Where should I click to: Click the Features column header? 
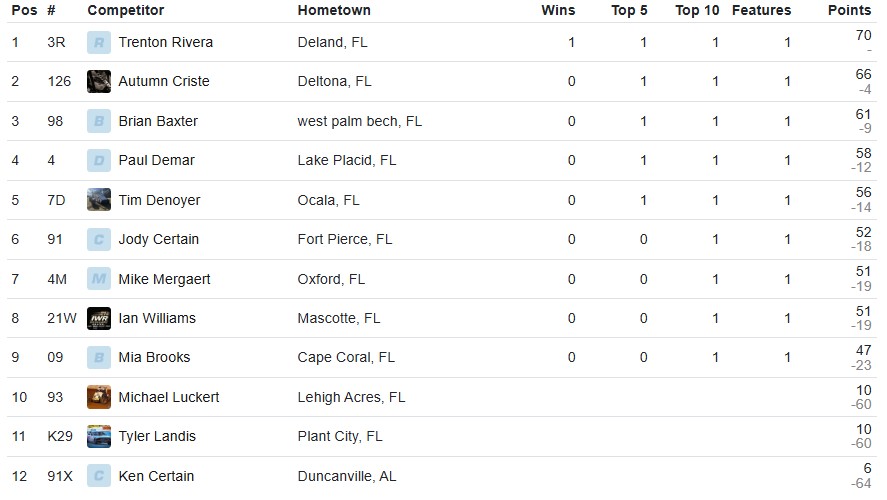(x=761, y=10)
